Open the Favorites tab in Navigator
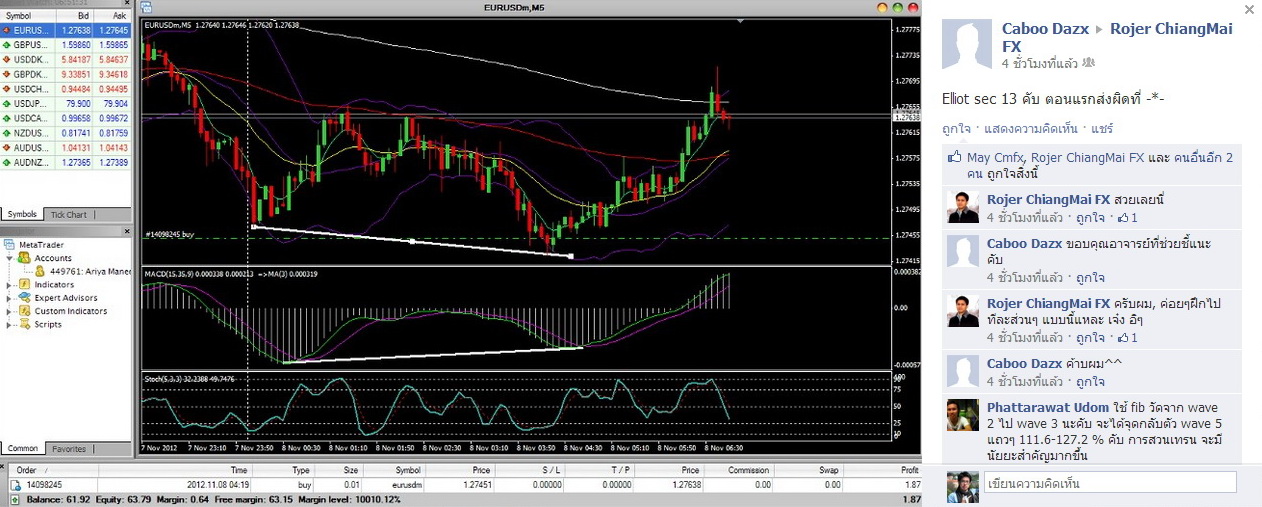1262x507 pixels. [x=69, y=449]
